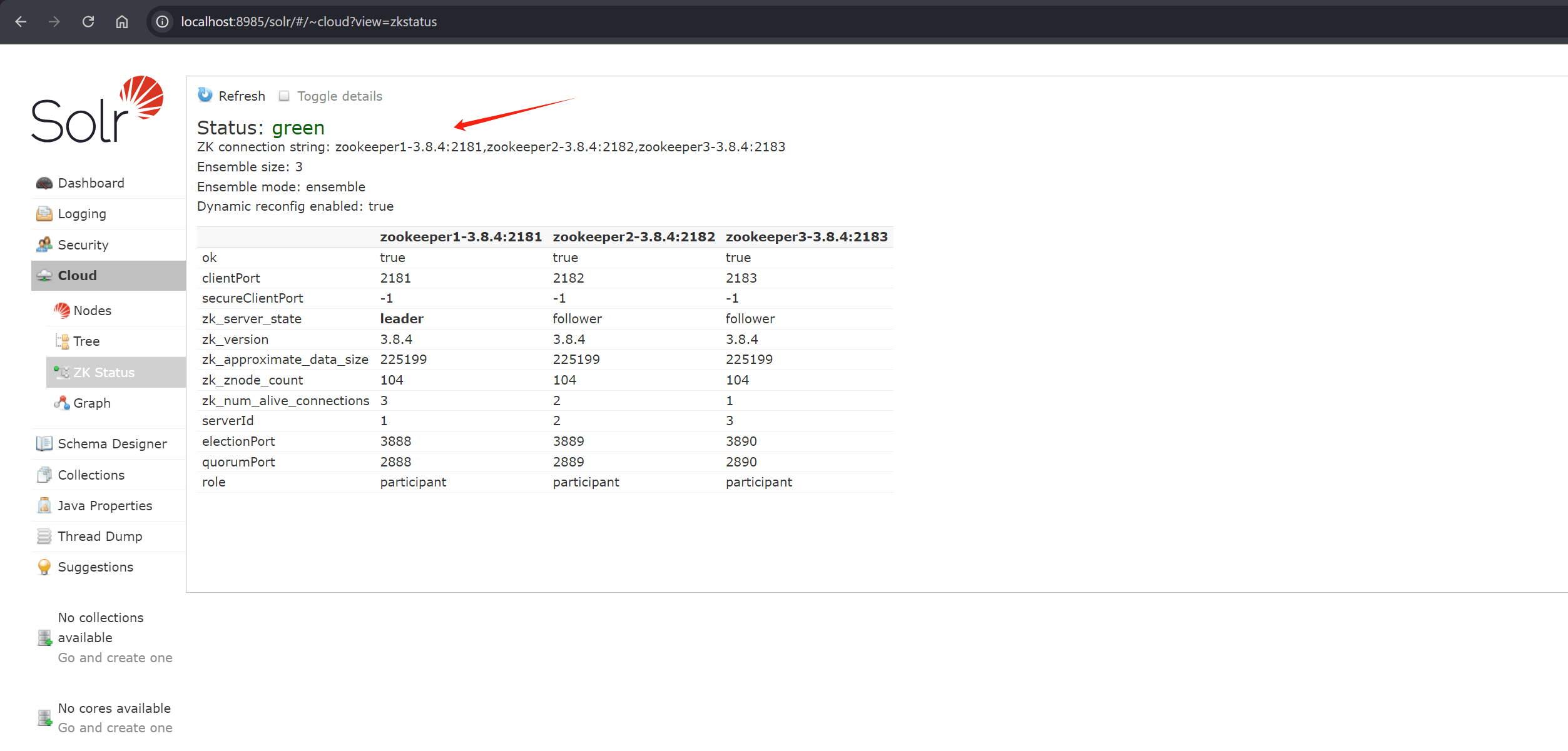Click the Suggestions lightbulb icon

point(44,567)
